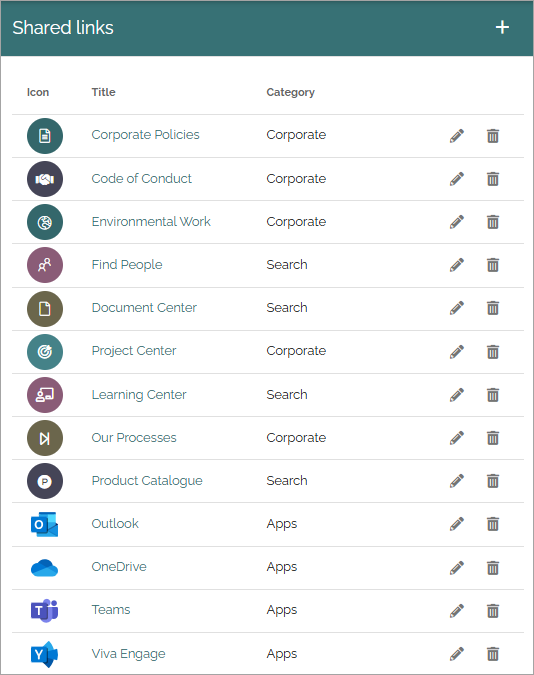This screenshot has height=675, width=534.
Task: Click the Outlook app icon
Action: click(x=44, y=524)
